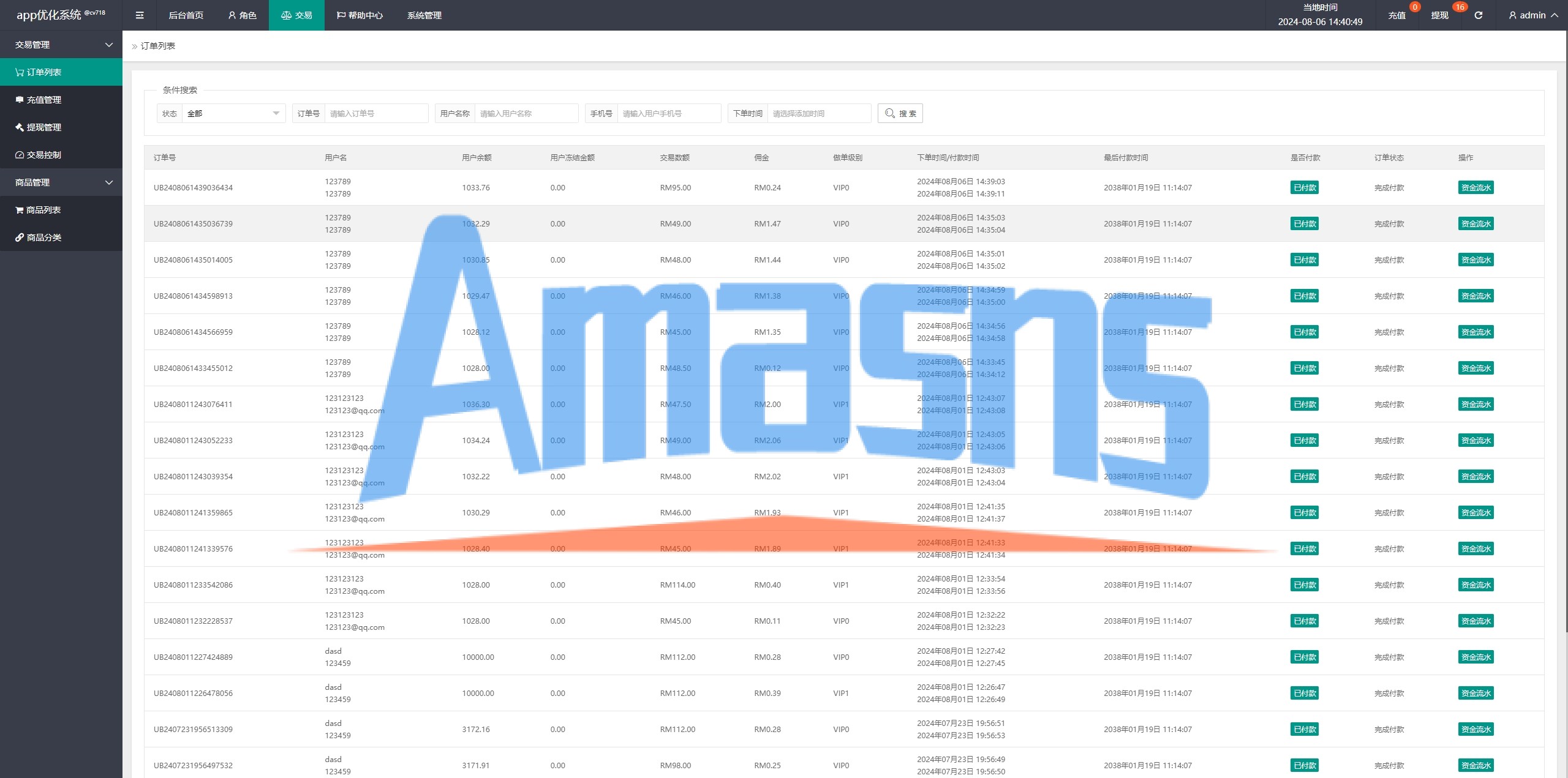The width and height of the screenshot is (1568, 778).
Task: Open 充值管理 in sidebar
Action: (61, 100)
